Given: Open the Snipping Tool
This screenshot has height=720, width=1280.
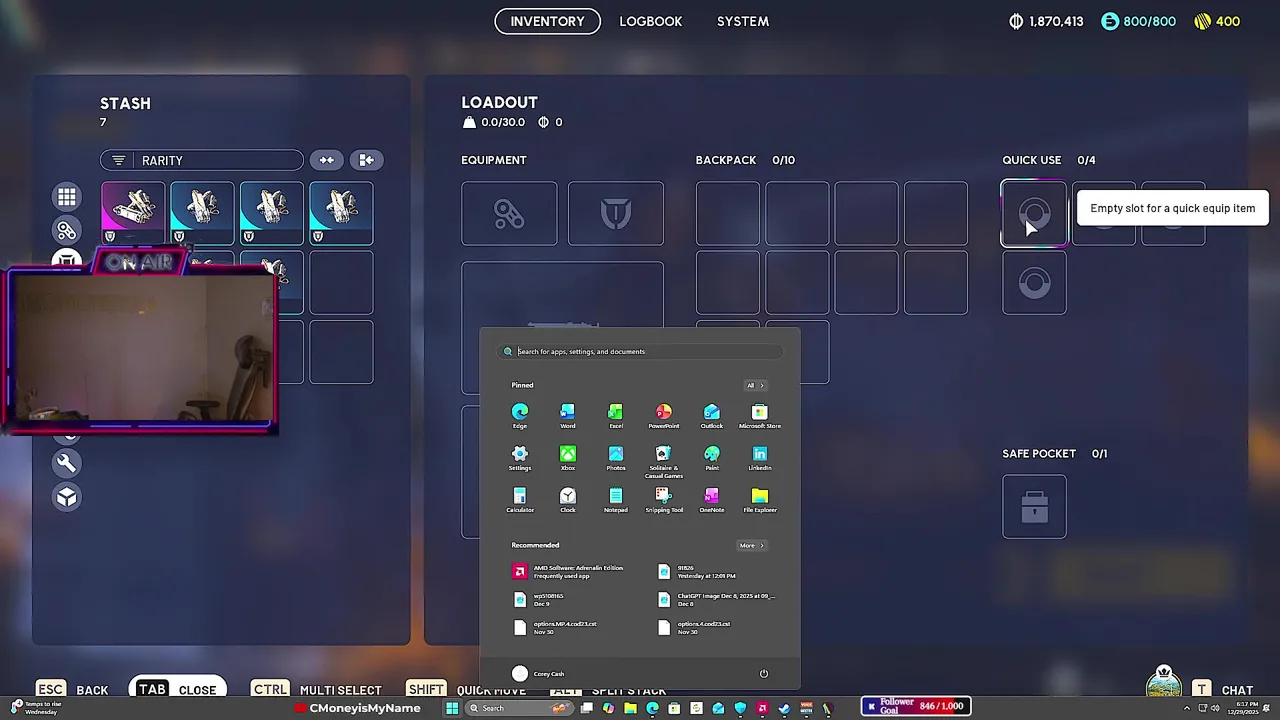Looking at the screenshot, I should (x=664, y=500).
